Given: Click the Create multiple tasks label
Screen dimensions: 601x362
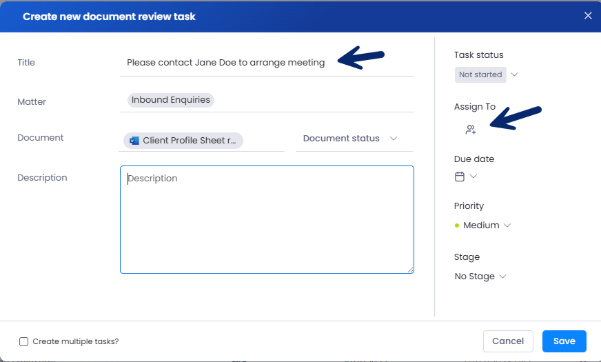Looking at the screenshot, I should coord(76,341).
